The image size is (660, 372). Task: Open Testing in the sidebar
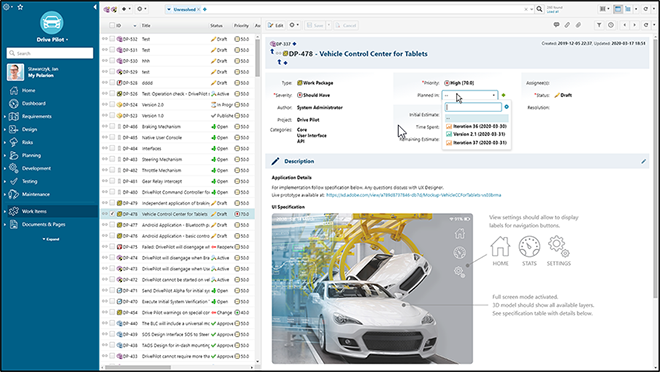point(29,181)
